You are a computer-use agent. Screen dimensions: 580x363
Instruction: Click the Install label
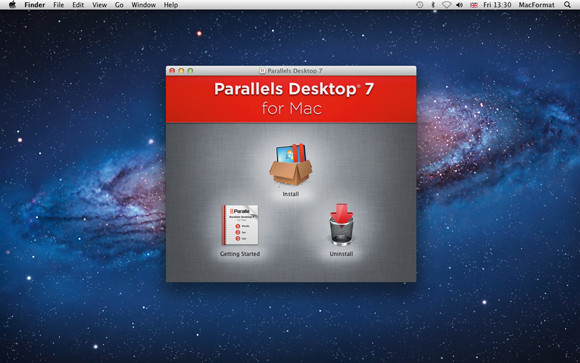[x=291, y=194]
